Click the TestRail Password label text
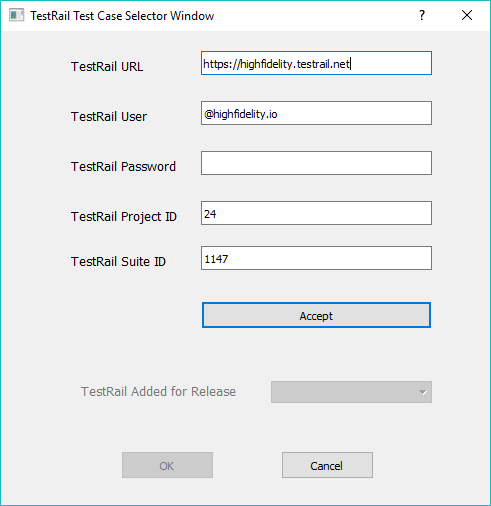 [x=123, y=166]
